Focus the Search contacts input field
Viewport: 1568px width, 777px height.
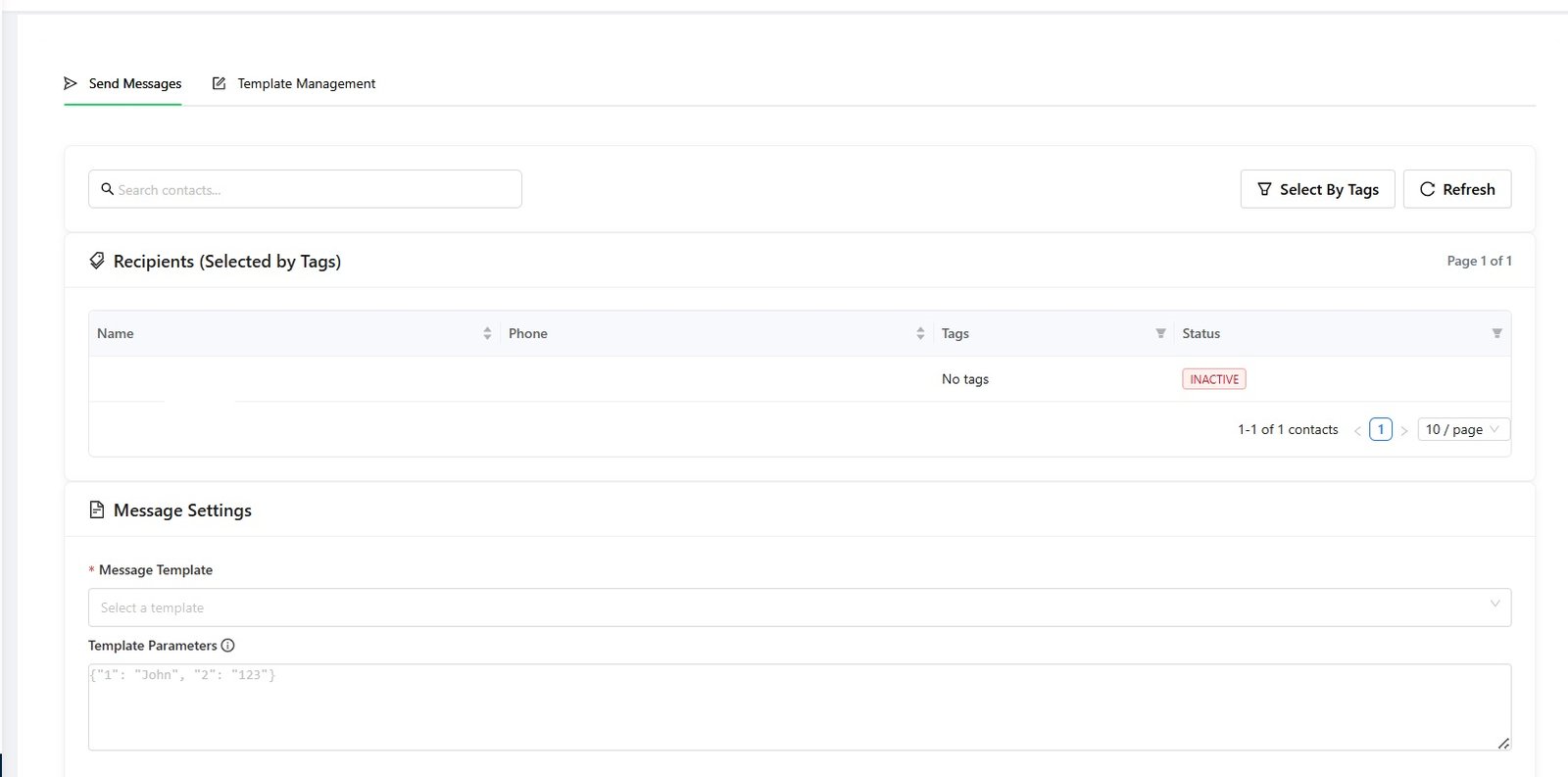[314, 189]
